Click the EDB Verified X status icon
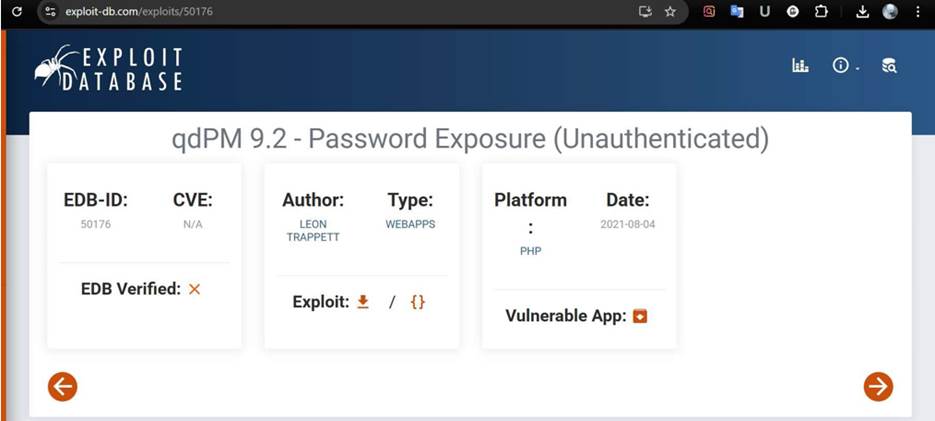935x421 pixels. 195,289
